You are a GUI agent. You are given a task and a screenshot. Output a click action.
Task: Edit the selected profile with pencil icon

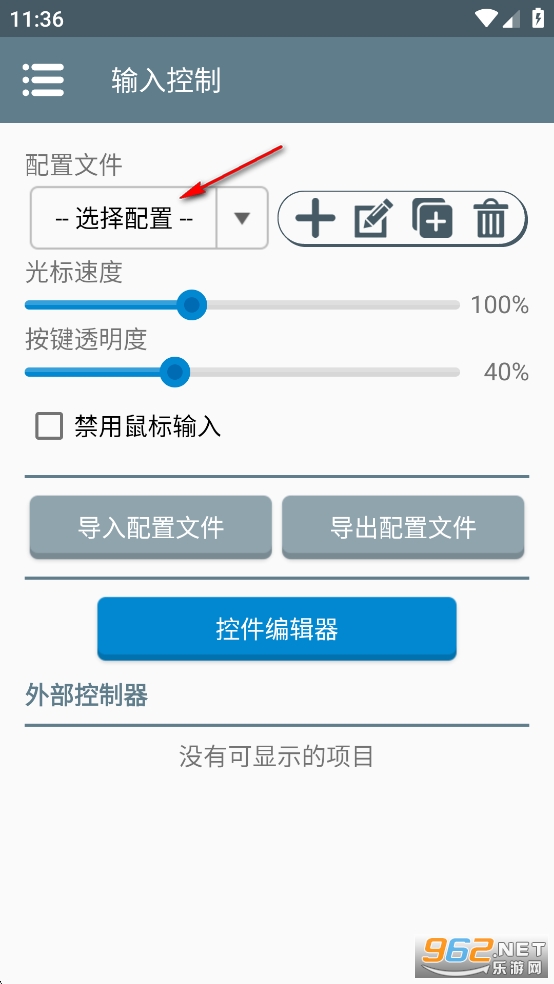[373, 219]
